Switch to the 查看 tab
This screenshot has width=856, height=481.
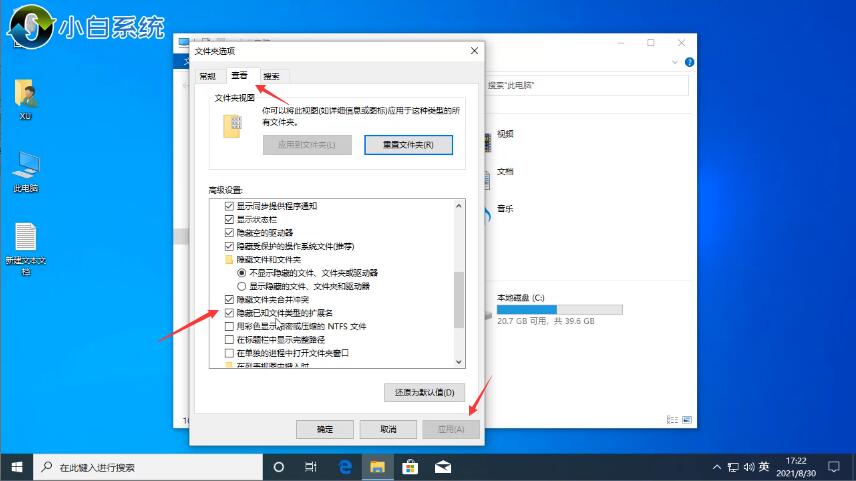(240, 75)
